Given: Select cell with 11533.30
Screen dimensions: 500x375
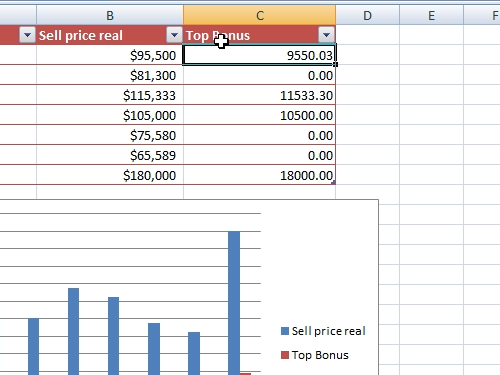Looking at the screenshot, I should click(260, 95).
